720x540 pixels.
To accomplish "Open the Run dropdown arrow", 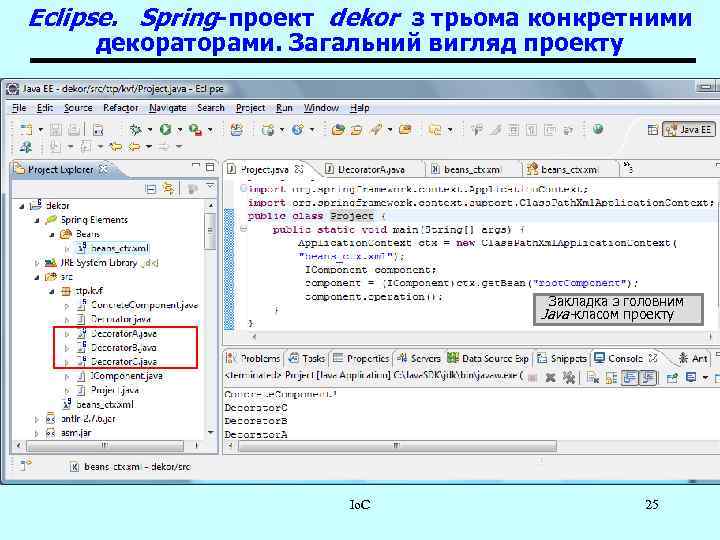I will pyautogui.click(x=180, y=130).
